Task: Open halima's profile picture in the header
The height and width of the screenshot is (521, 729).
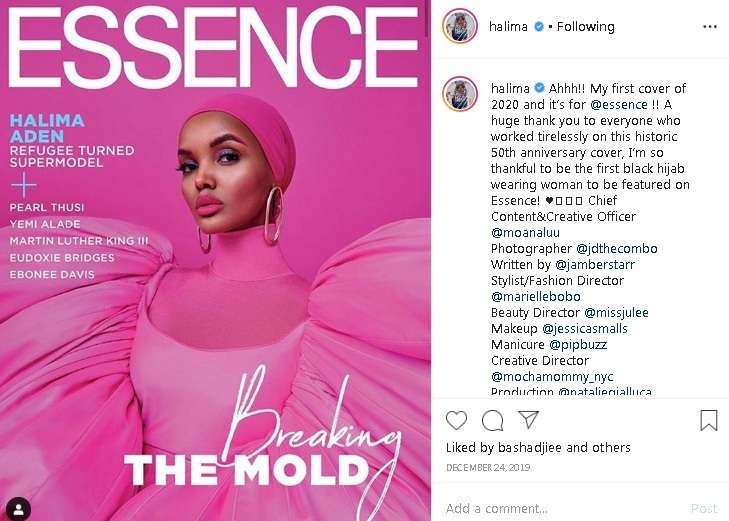Action: (x=460, y=26)
